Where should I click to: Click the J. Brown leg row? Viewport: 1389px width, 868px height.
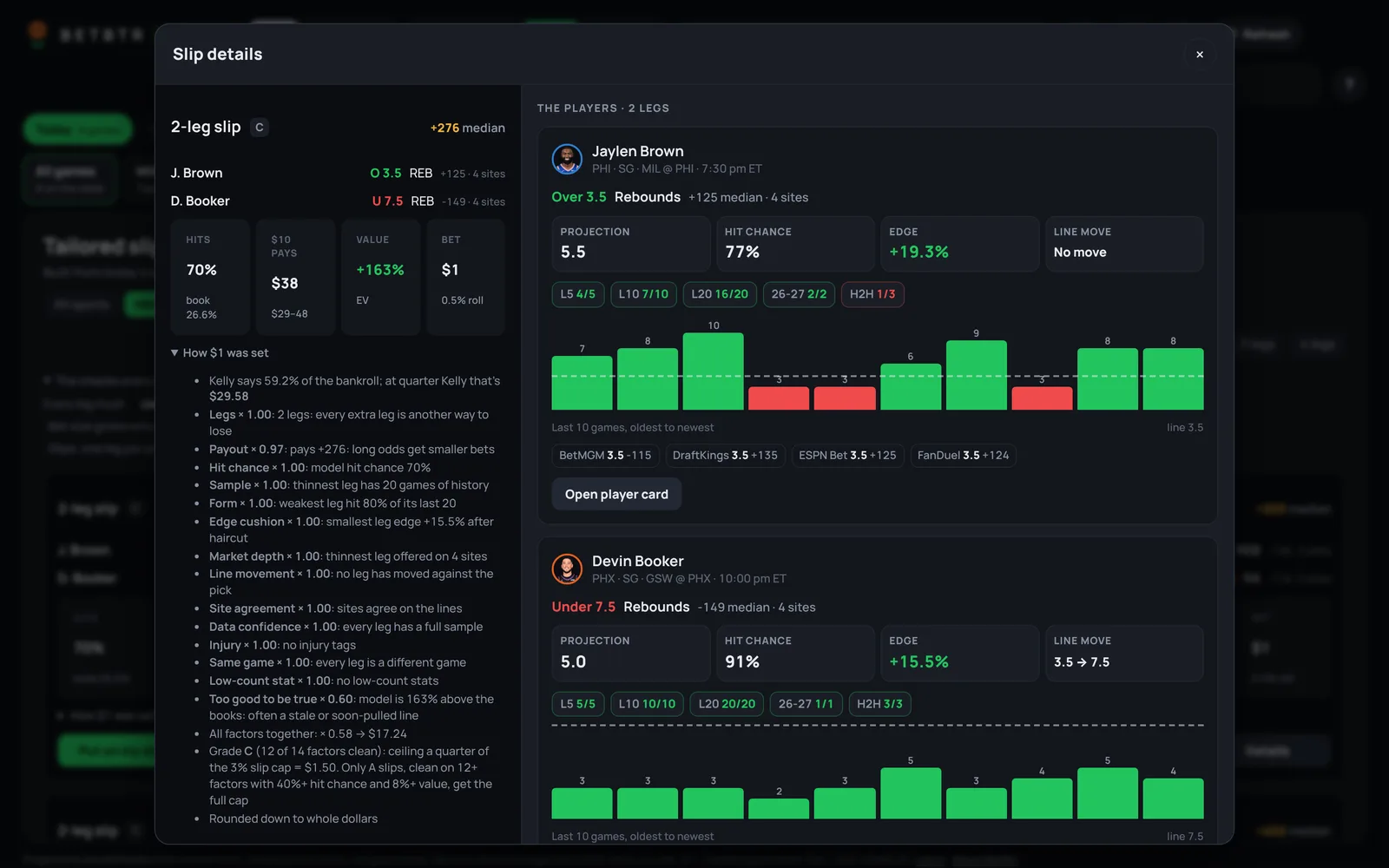point(338,174)
